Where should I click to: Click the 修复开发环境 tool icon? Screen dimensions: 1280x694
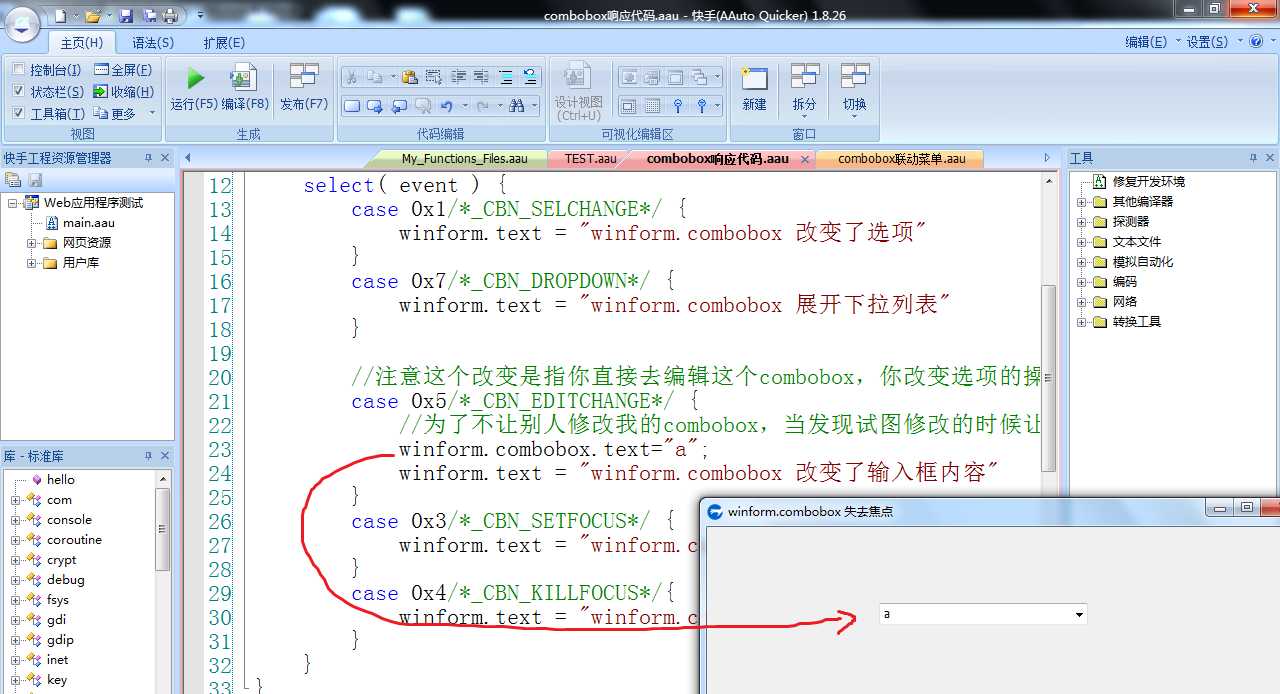pyautogui.click(x=1099, y=181)
